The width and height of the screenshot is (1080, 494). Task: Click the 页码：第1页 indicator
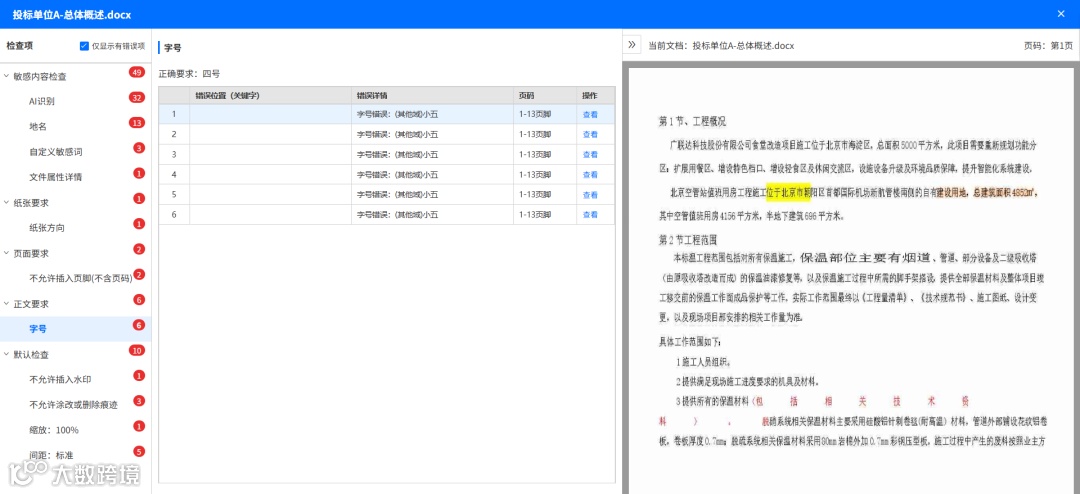pos(1048,45)
